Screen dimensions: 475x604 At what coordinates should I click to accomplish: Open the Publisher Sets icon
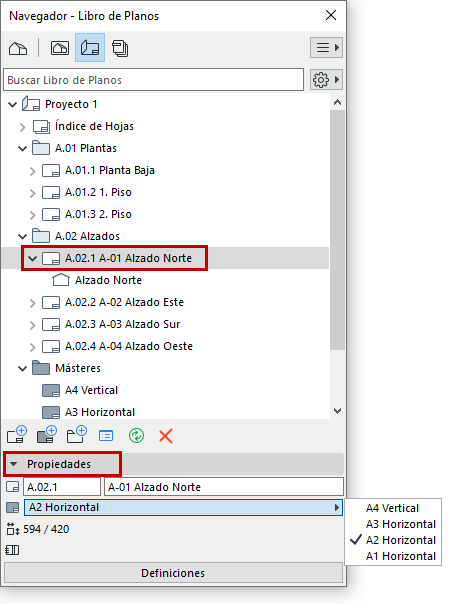(x=120, y=49)
